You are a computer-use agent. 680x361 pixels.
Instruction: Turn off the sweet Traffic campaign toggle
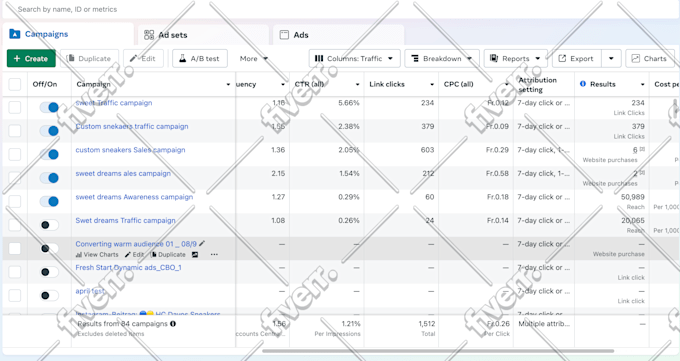49,107
